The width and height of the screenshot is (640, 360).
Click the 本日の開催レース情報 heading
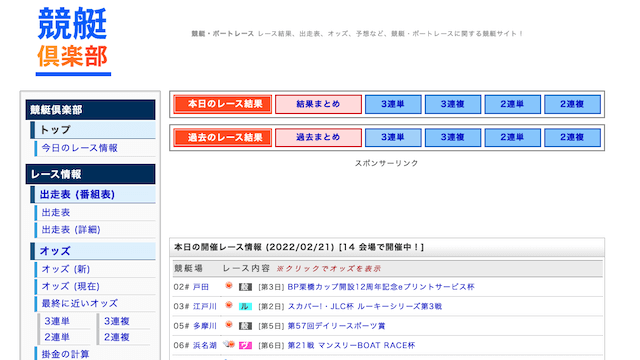[299, 247]
